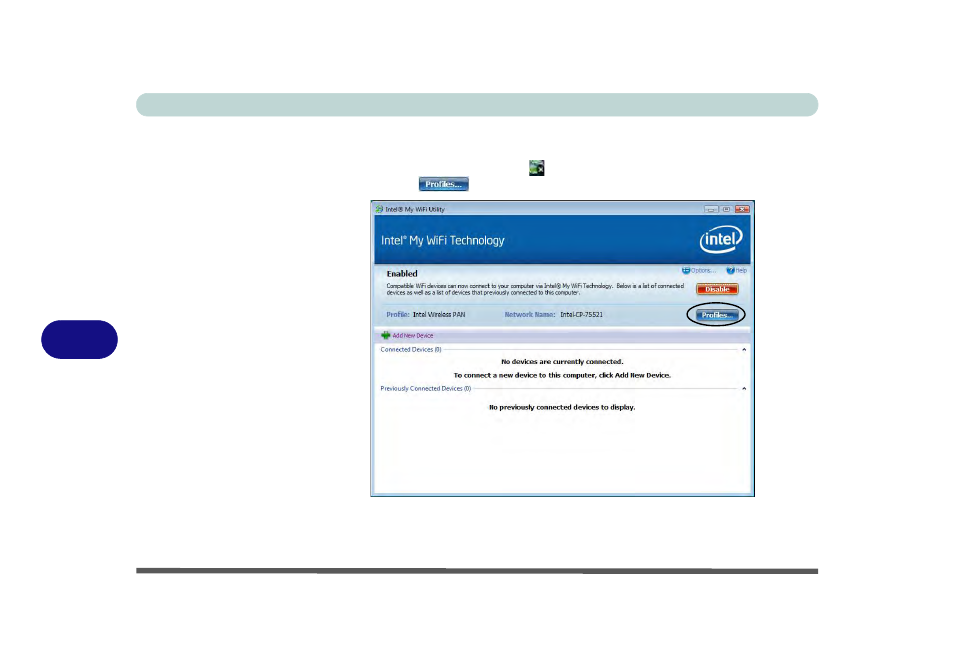The height and width of the screenshot is (672, 954).
Task: Click the 'Intel My WiFi Technology' banner title
Action: (442, 241)
